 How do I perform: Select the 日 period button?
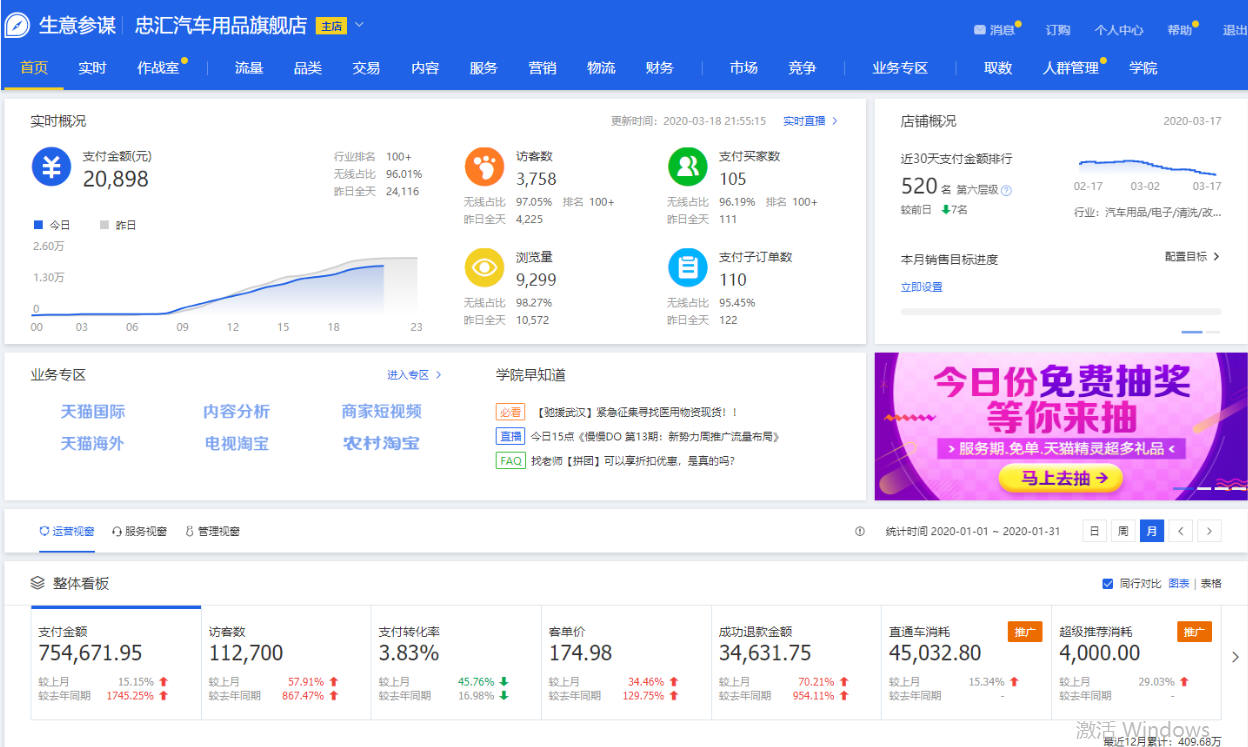coord(1094,531)
